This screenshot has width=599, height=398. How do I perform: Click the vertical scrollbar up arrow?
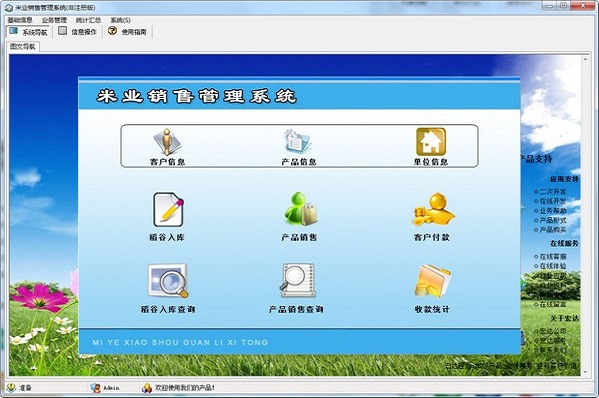coord(585,59)
